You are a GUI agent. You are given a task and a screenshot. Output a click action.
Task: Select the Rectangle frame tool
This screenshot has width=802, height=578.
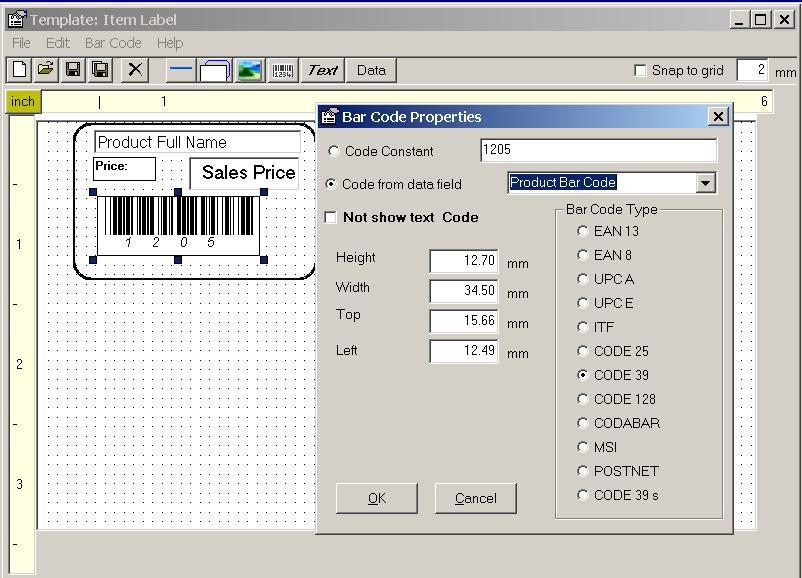tap(215, 70)
